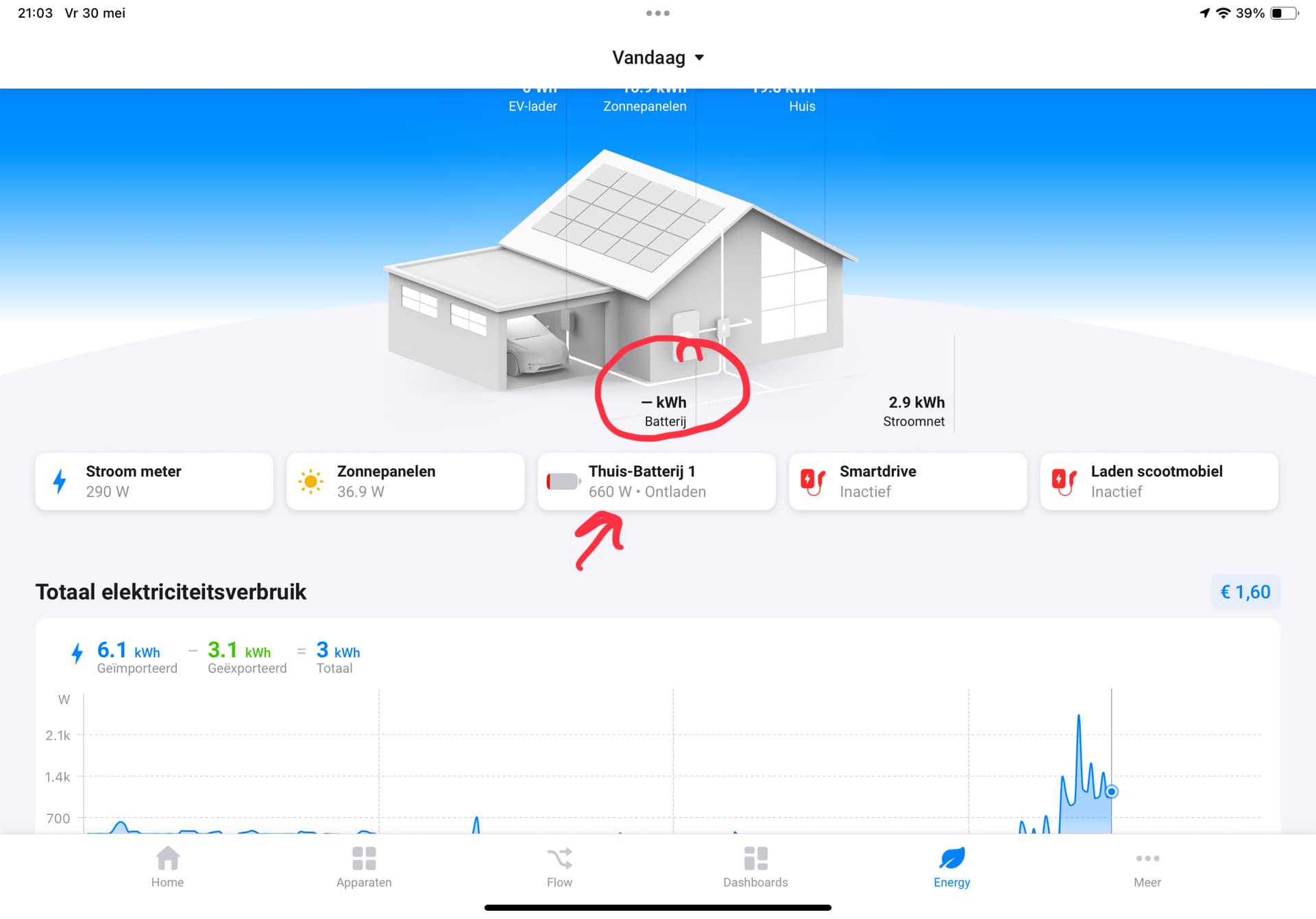Tap the three dots at top center
Image resolution: width=1316 pixels, height=919 pixels.
coord(657,13)
